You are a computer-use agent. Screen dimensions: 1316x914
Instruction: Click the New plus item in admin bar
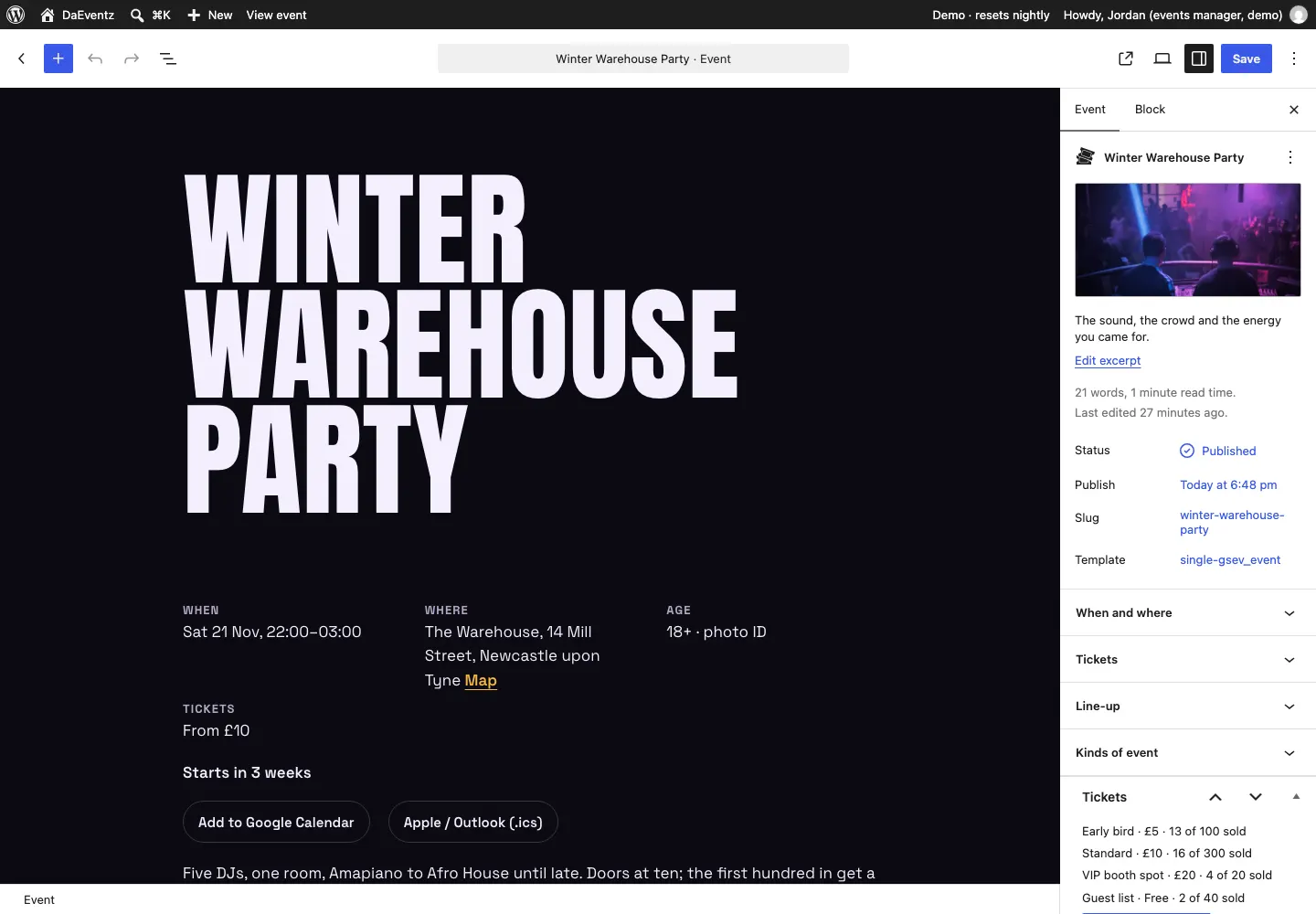coord(210,15)
